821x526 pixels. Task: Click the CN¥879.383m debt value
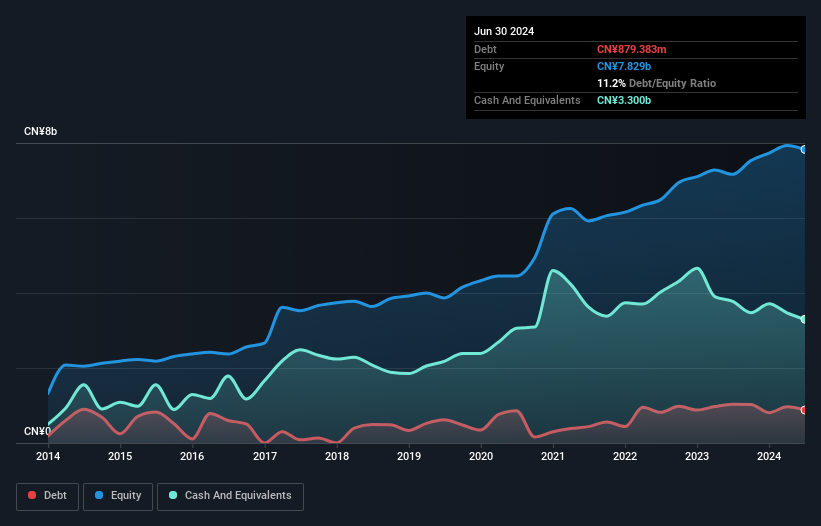click(x=631, y=49)
